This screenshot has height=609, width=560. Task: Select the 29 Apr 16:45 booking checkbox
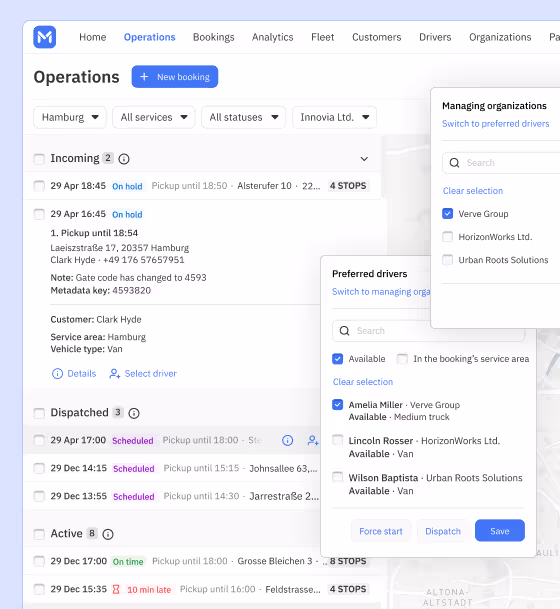click(x=39, y=214)
